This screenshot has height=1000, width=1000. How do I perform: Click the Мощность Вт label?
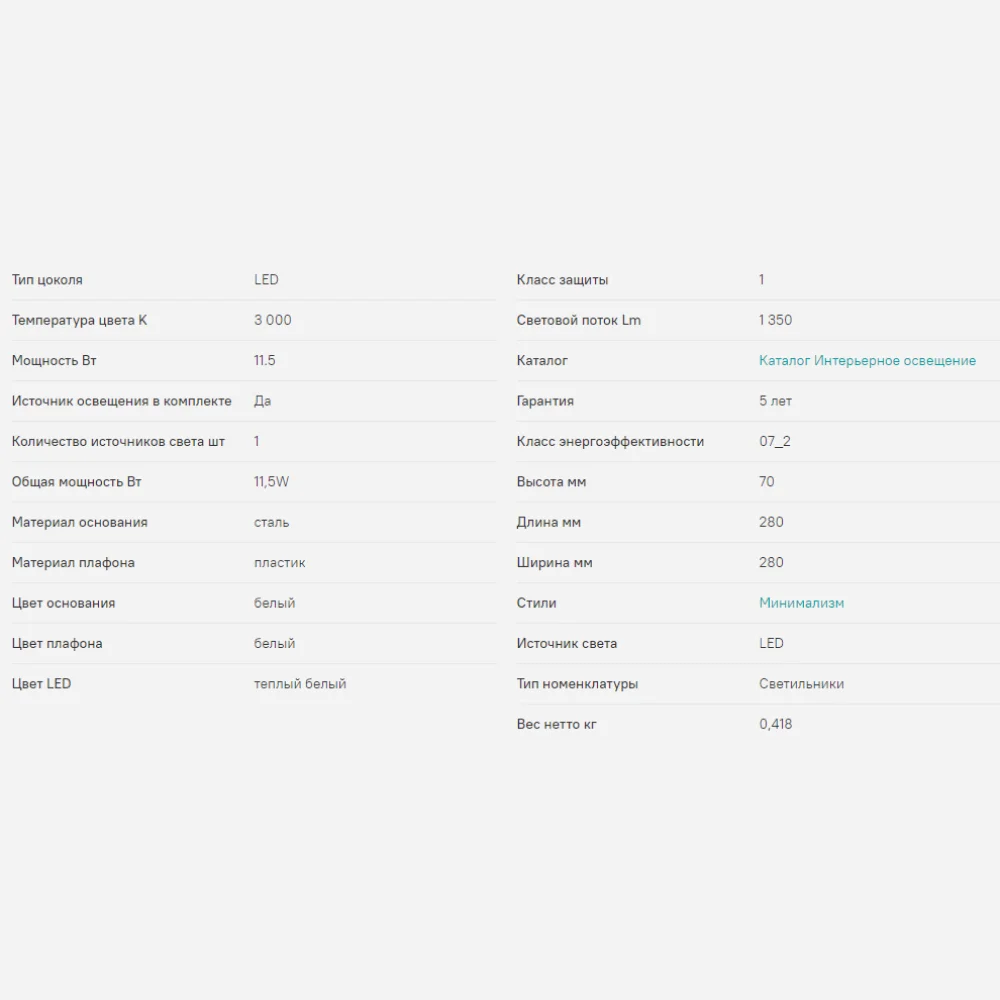(x=54, y=361)
